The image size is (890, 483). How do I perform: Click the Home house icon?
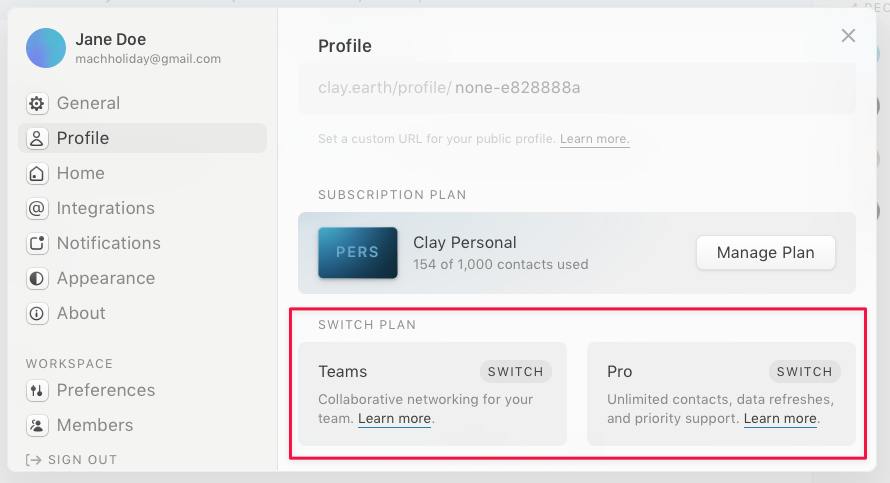pos(37,174)
